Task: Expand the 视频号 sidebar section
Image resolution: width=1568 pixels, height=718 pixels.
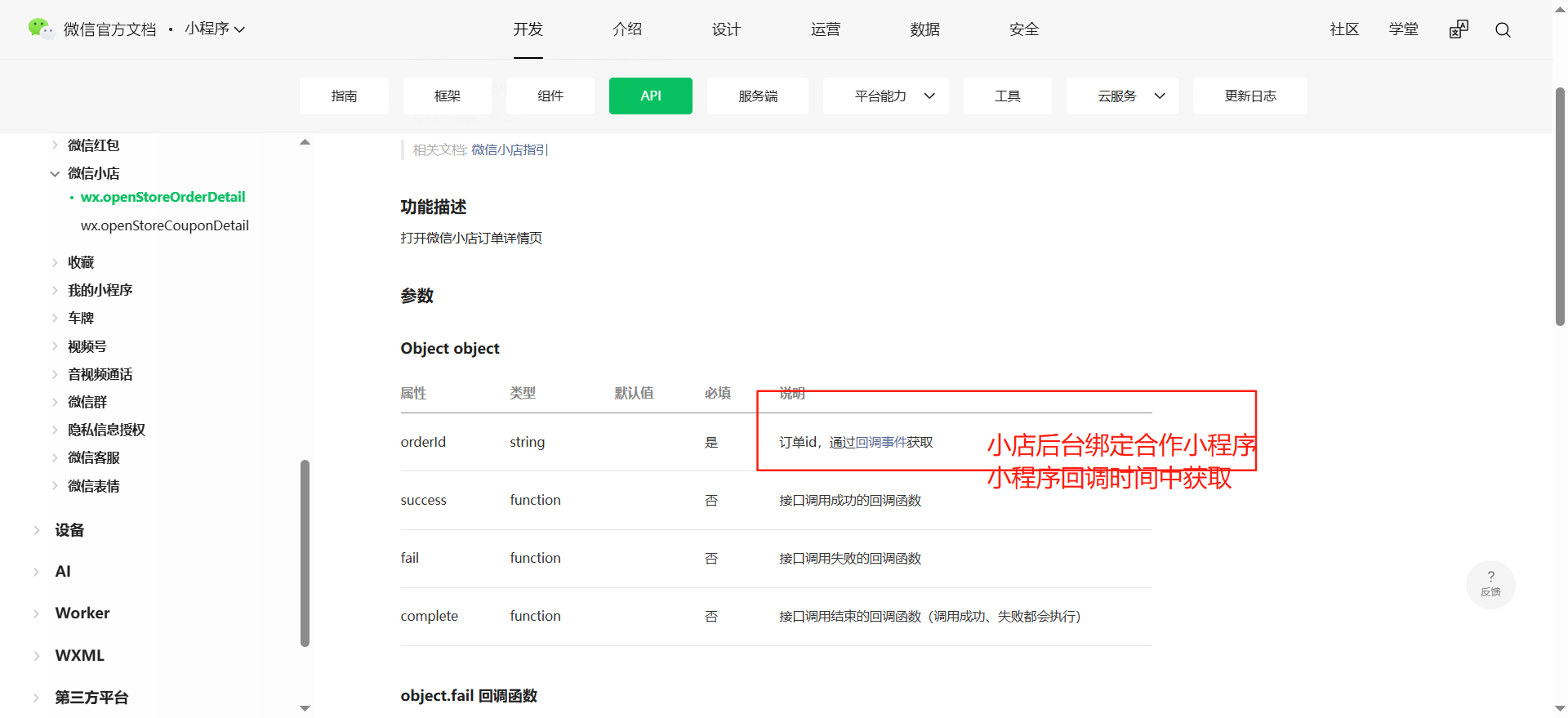Action: click(x=55, y=346)
